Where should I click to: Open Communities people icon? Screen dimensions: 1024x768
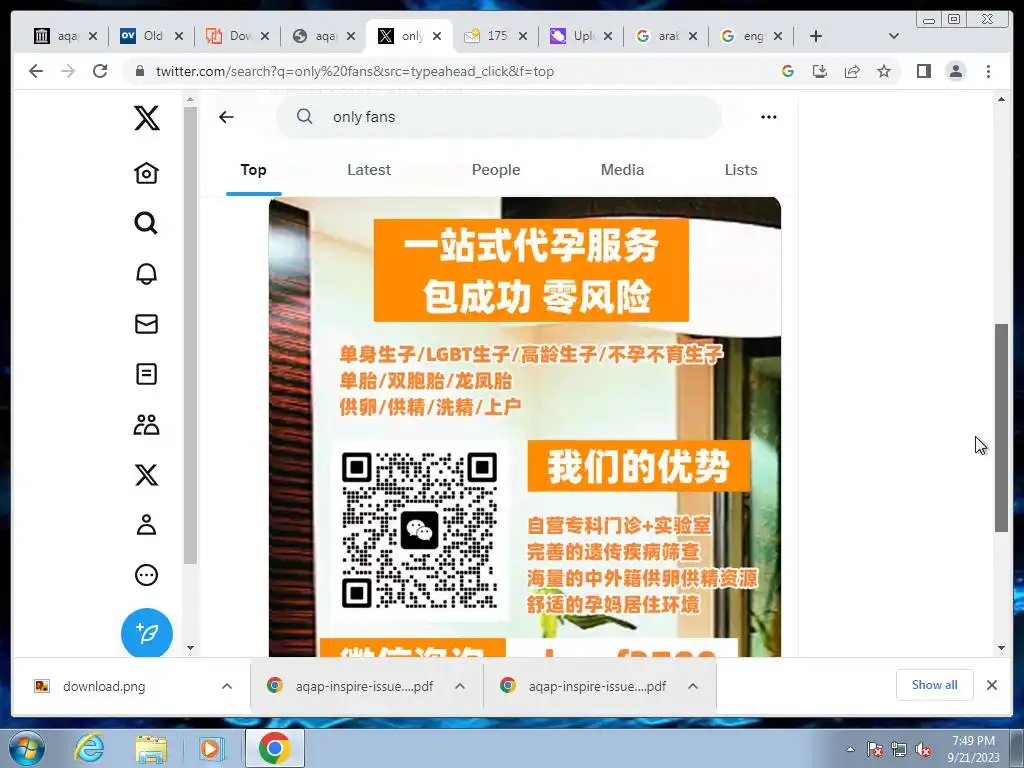(146, 424)
